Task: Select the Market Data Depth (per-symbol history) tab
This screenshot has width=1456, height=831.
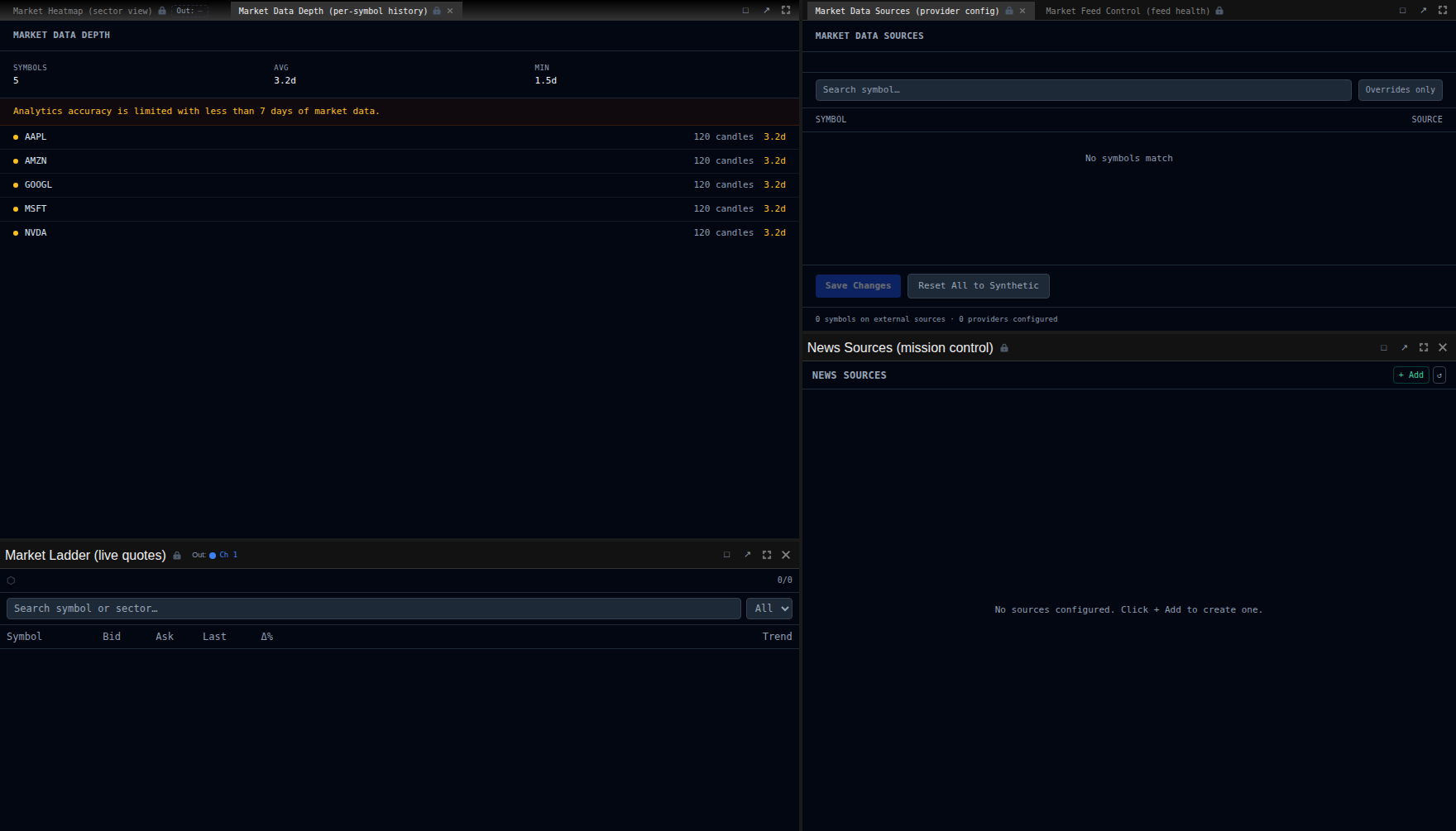Action: [x=333, y=11]
